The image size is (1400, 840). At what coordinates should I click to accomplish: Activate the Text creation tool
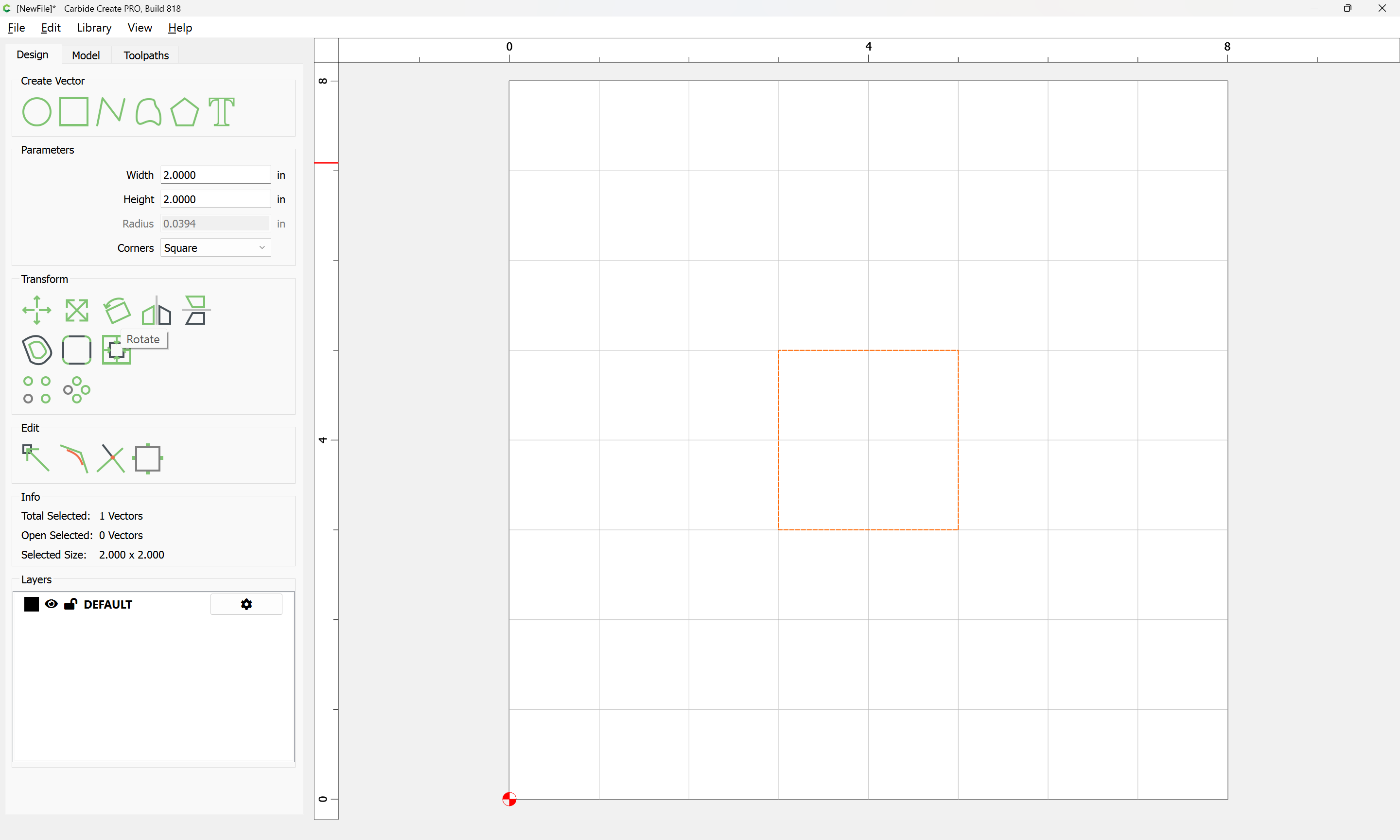pyautogui.click(x=221, y=111)
